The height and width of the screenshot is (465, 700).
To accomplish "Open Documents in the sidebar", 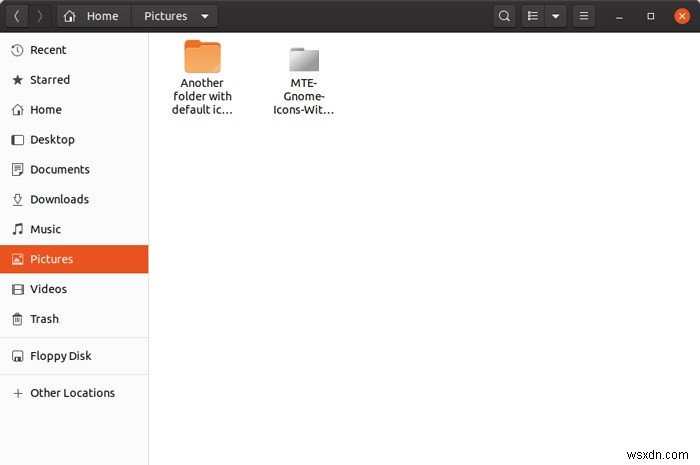I will click(74, 170).
